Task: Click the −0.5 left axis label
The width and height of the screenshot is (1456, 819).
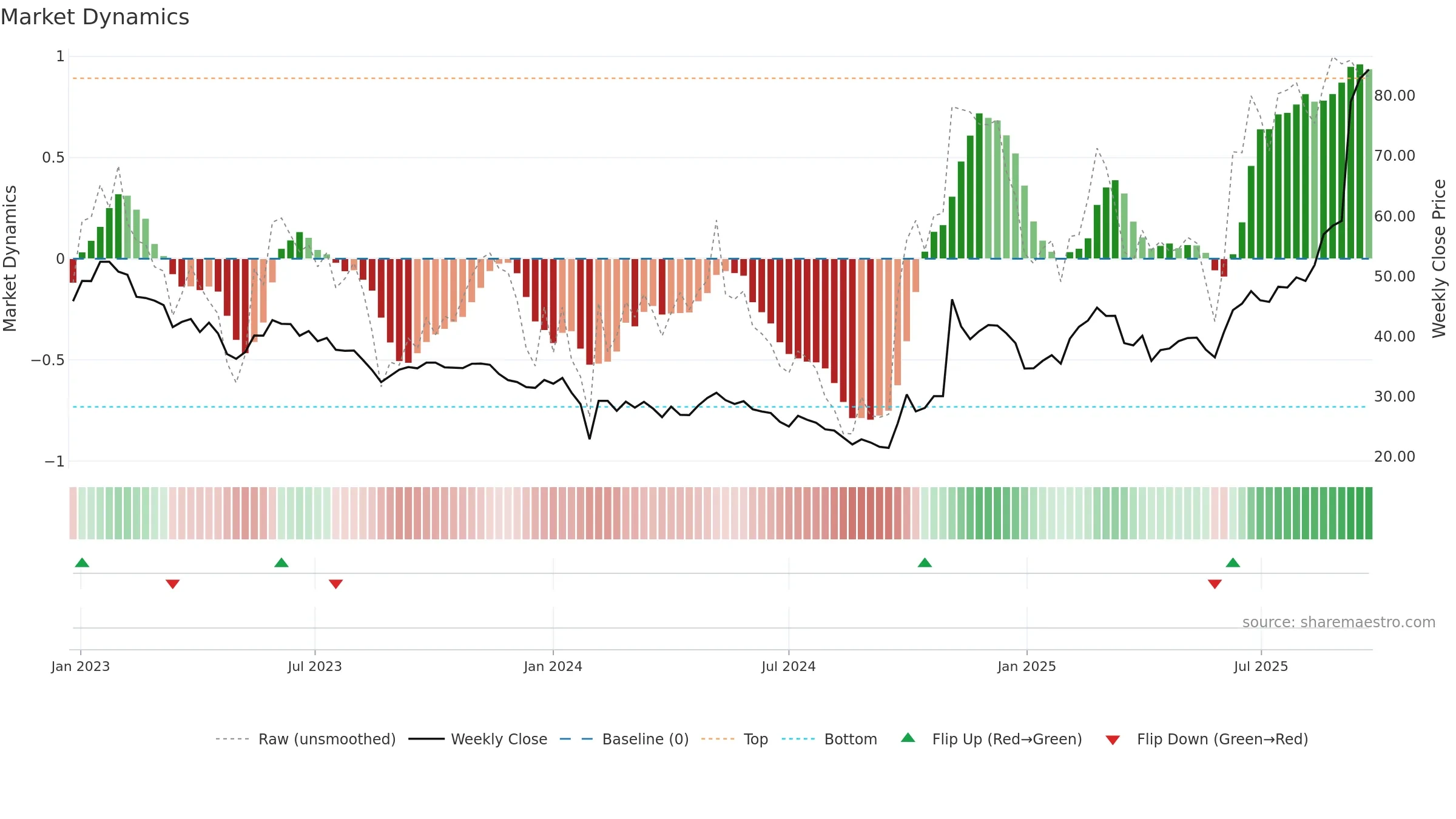Action: (47, 360)
